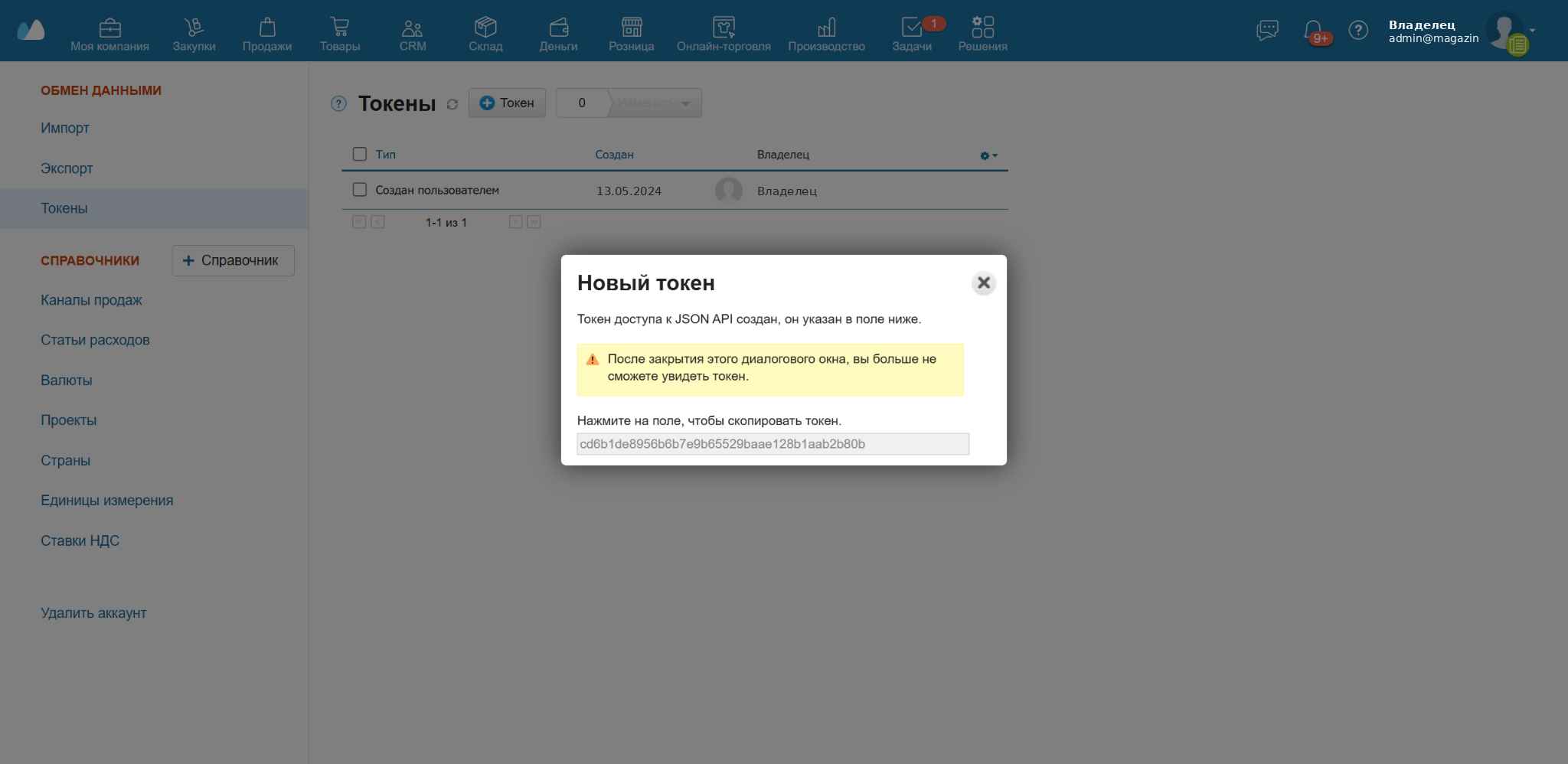Open Валюты reference
Image resolution: width=1568 pixels, height=764 pixels.
67,380
